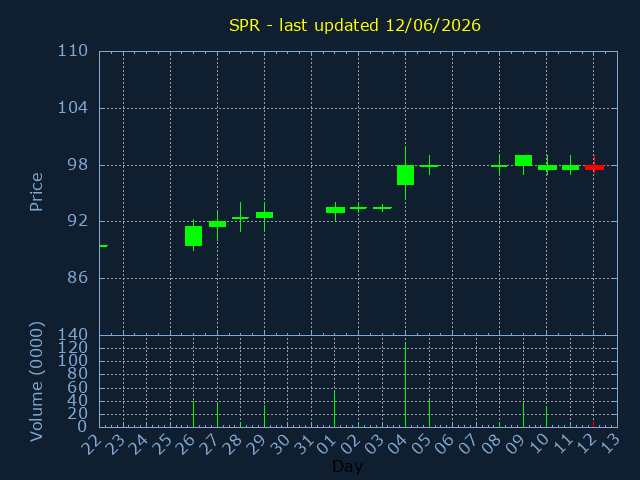
Task: Click the chart title SPR last updated
Action: point(355,25)
